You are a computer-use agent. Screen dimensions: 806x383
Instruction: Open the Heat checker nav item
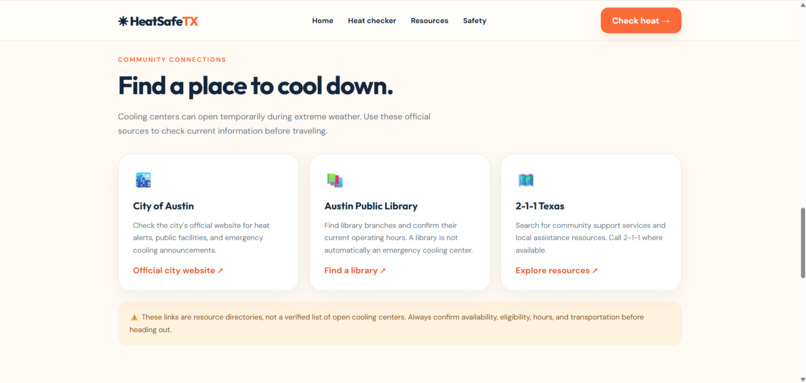[372, 21]
